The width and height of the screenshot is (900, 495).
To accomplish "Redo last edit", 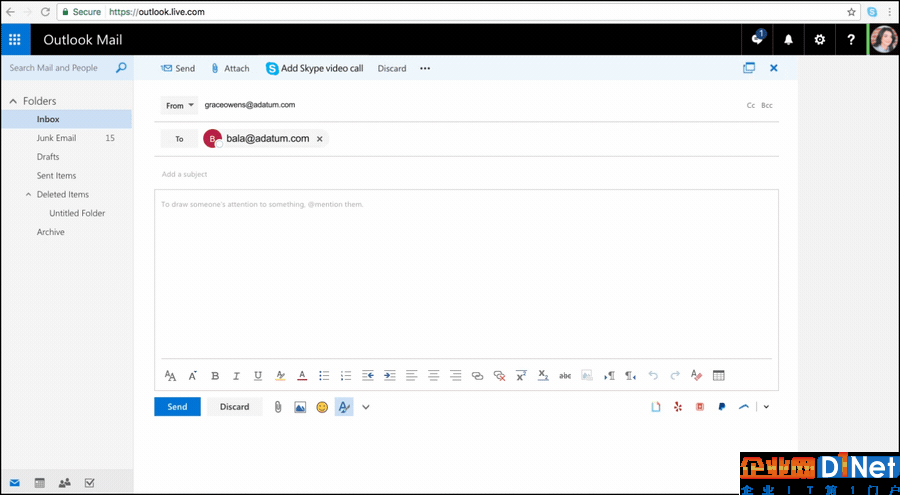I will (675, 376).
